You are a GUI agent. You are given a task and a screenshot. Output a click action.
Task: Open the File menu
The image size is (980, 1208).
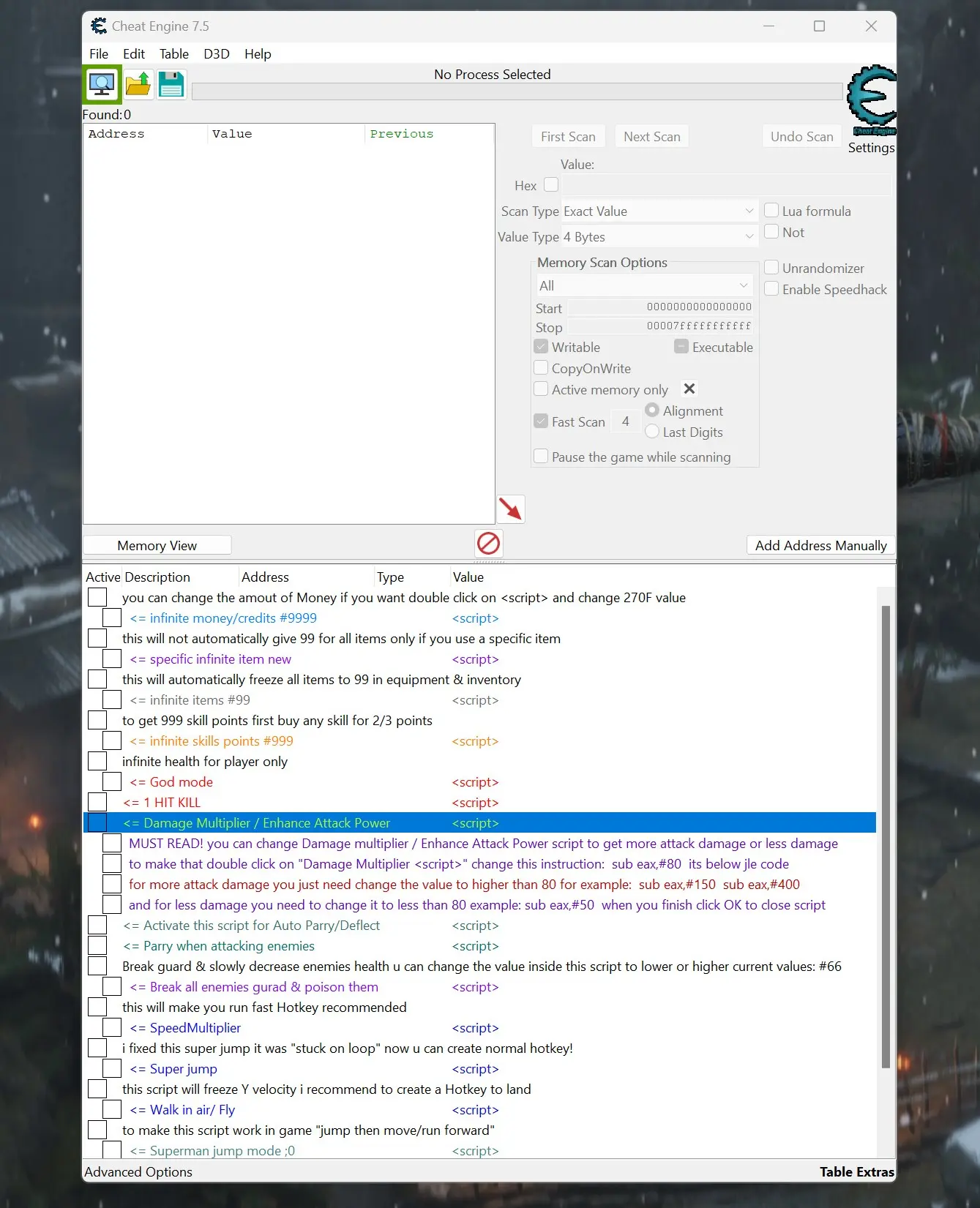click(x=99, y=54)
